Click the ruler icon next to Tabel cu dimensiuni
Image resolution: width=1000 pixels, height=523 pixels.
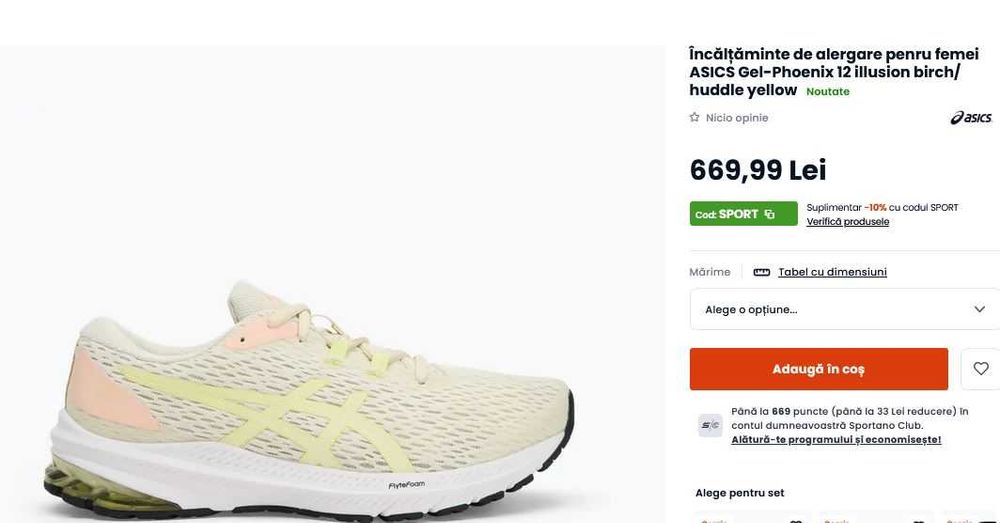[x=761, y=272]
